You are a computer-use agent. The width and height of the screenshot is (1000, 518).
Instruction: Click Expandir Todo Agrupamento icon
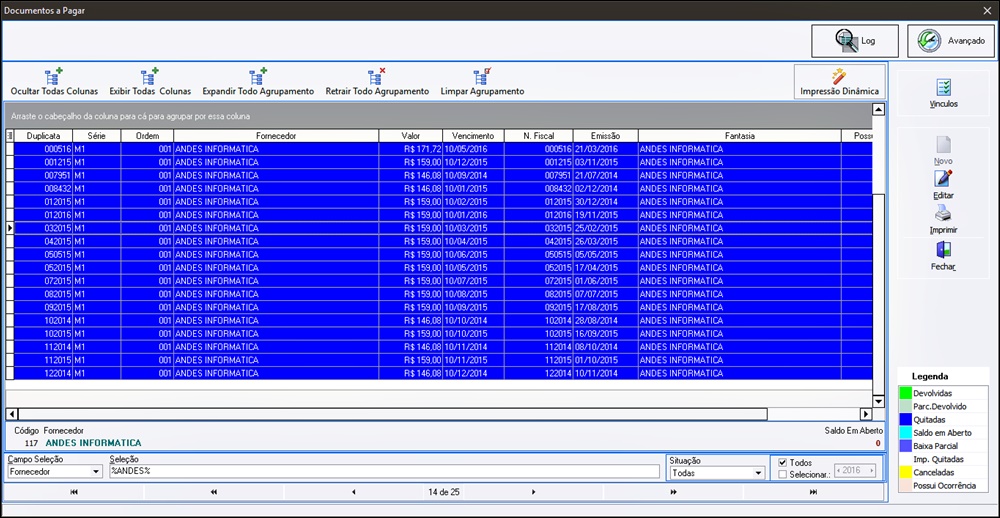click(x=258, y=76)
